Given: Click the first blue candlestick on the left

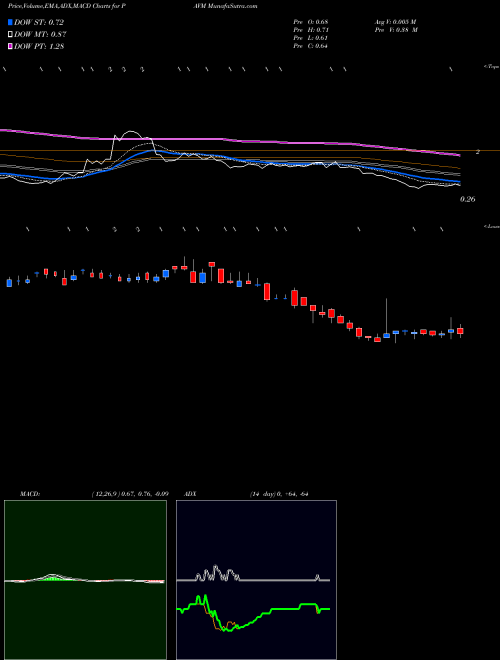Looking at the screenshot, I should [x=9, y=282].
